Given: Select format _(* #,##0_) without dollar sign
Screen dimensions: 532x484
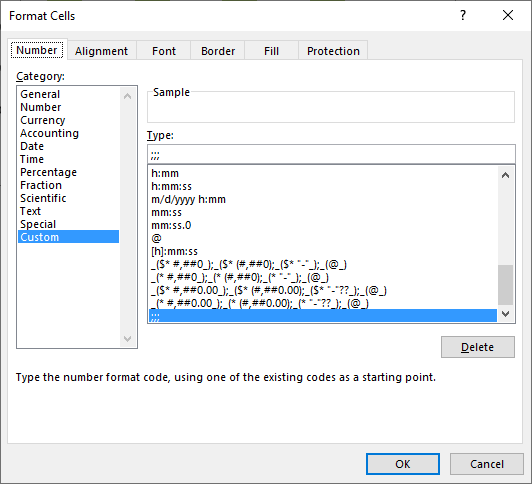Looking at the screenshot, I should click(x=323, y=277).
